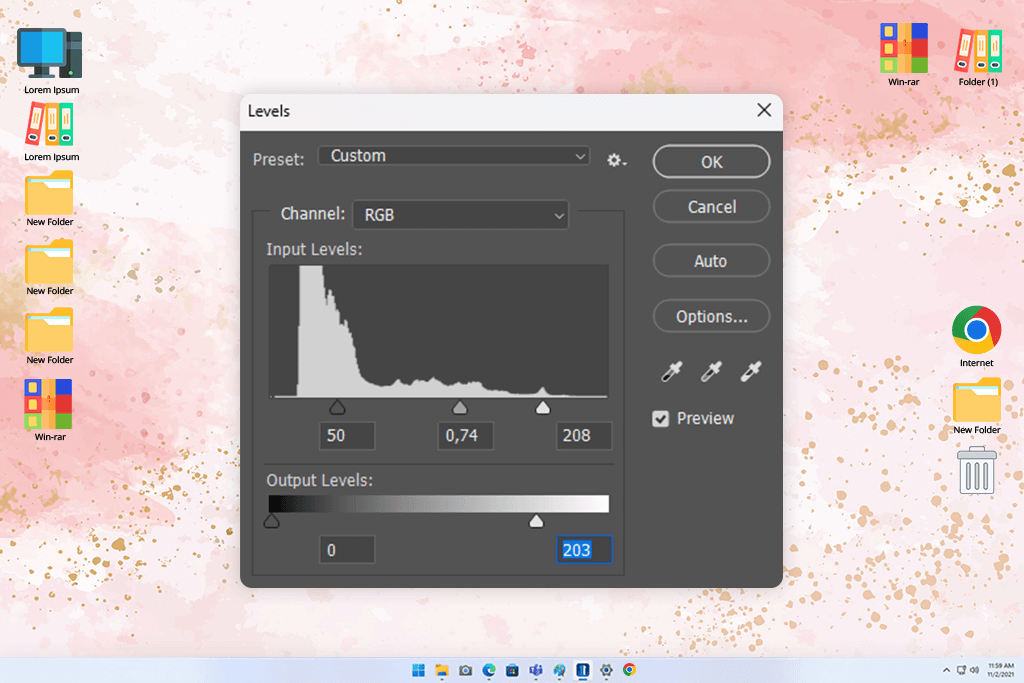Open Microsoft Teams from taskbar
The width and height of the screenshot is (1024, 683).
point(536,670)
